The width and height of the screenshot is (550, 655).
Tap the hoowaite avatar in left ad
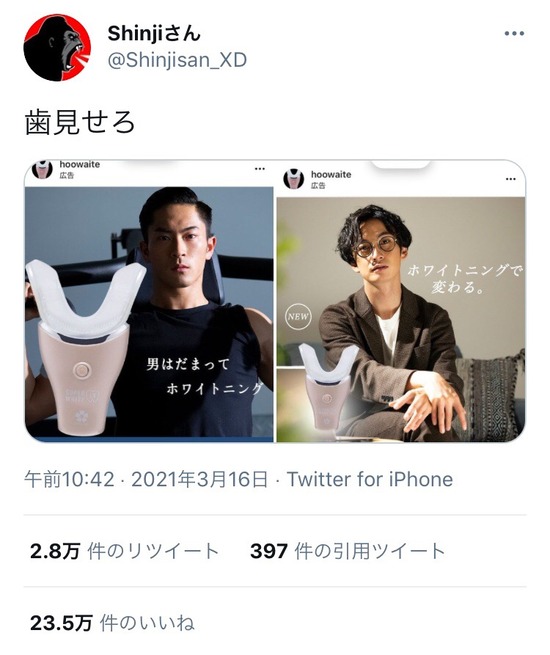[42, 169]
